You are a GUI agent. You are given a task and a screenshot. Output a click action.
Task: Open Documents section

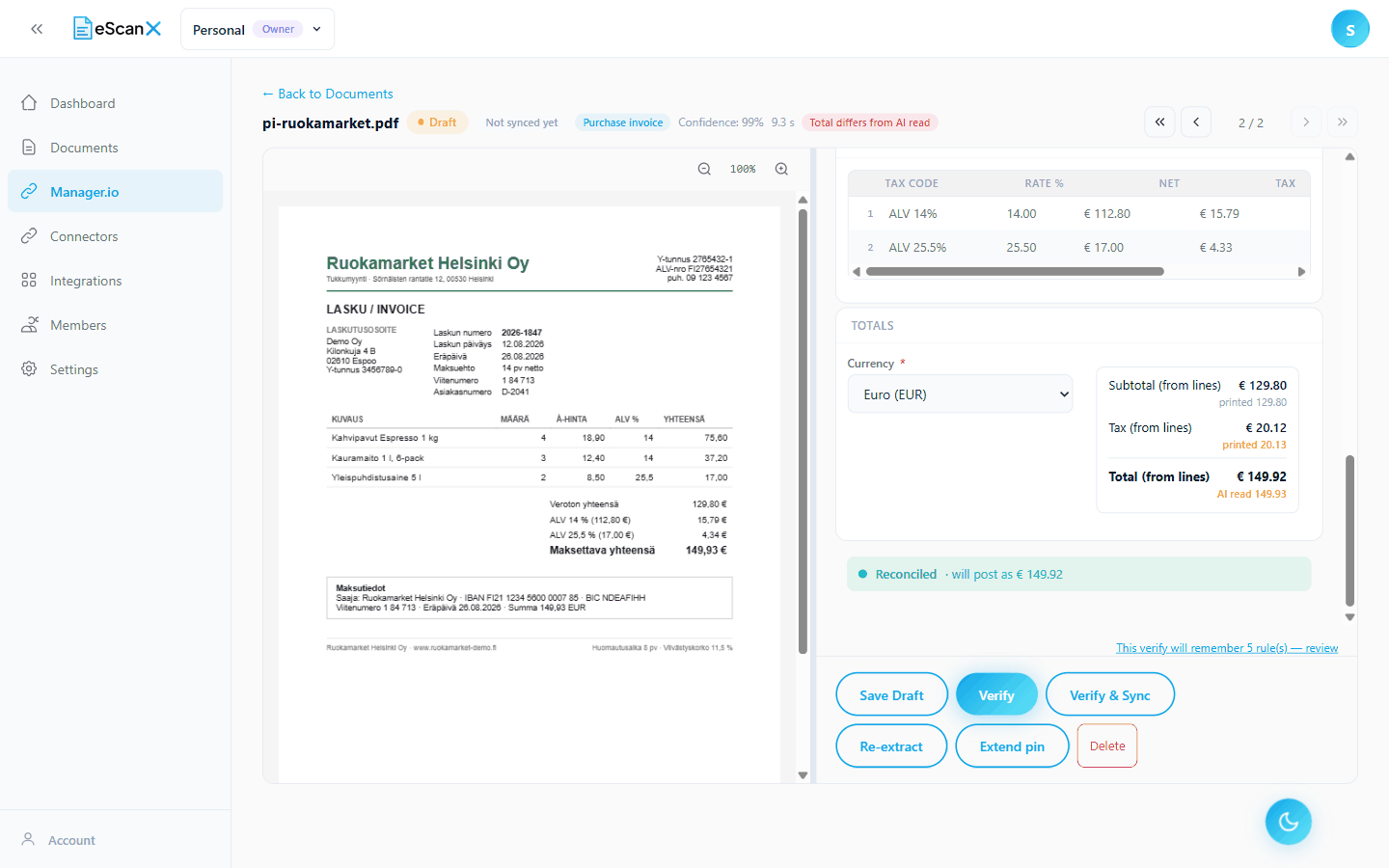pos(116,148)
